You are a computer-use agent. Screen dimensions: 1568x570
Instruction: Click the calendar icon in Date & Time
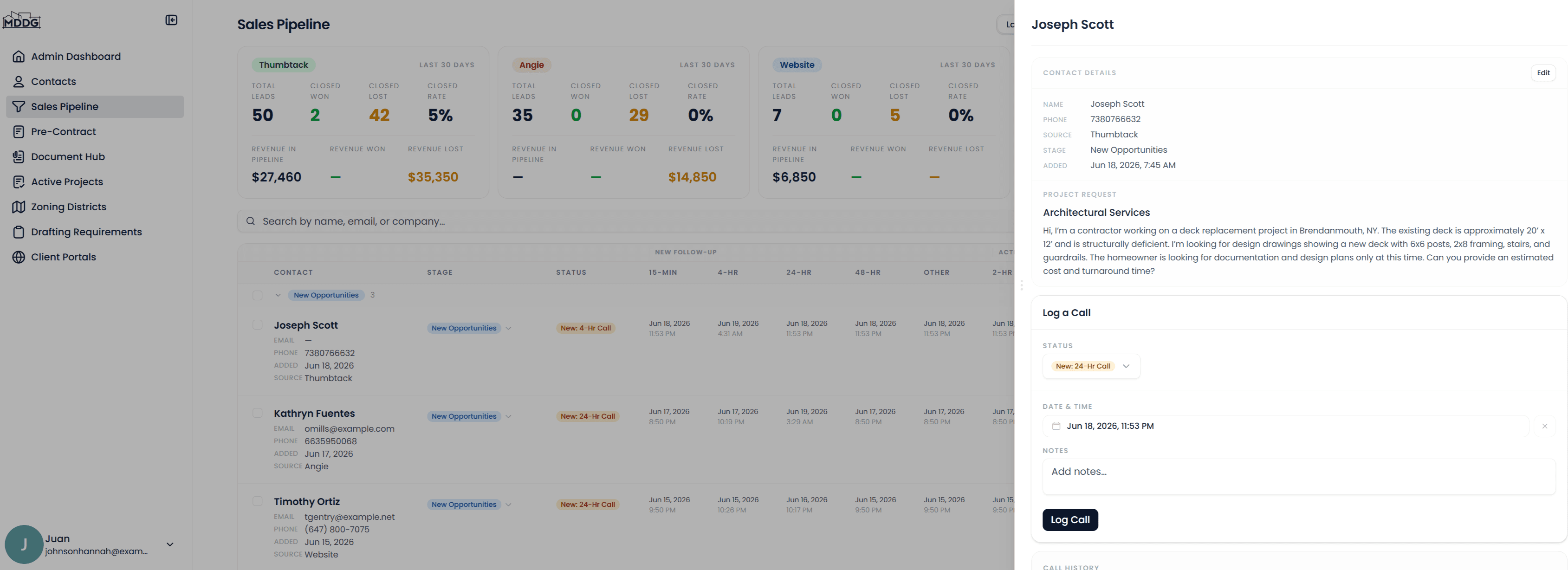point(1056,426)
